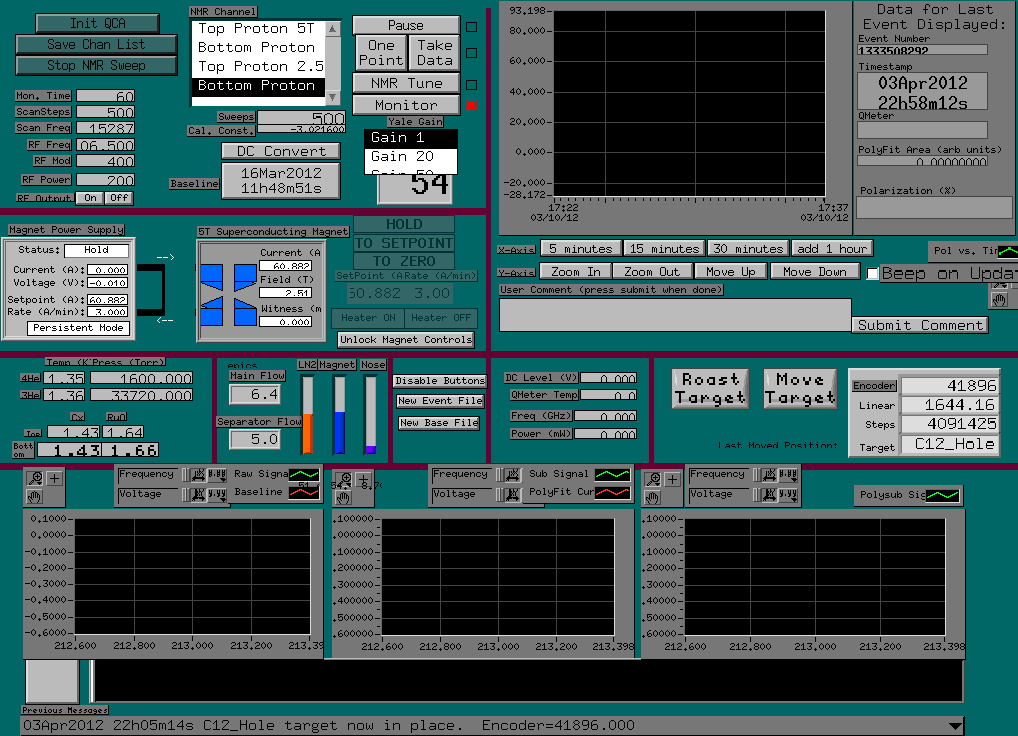Autoscale the Voltage axis on Sub Signal graph
This screenshot has height=736, width=1018.
click(x=512, y=495)
